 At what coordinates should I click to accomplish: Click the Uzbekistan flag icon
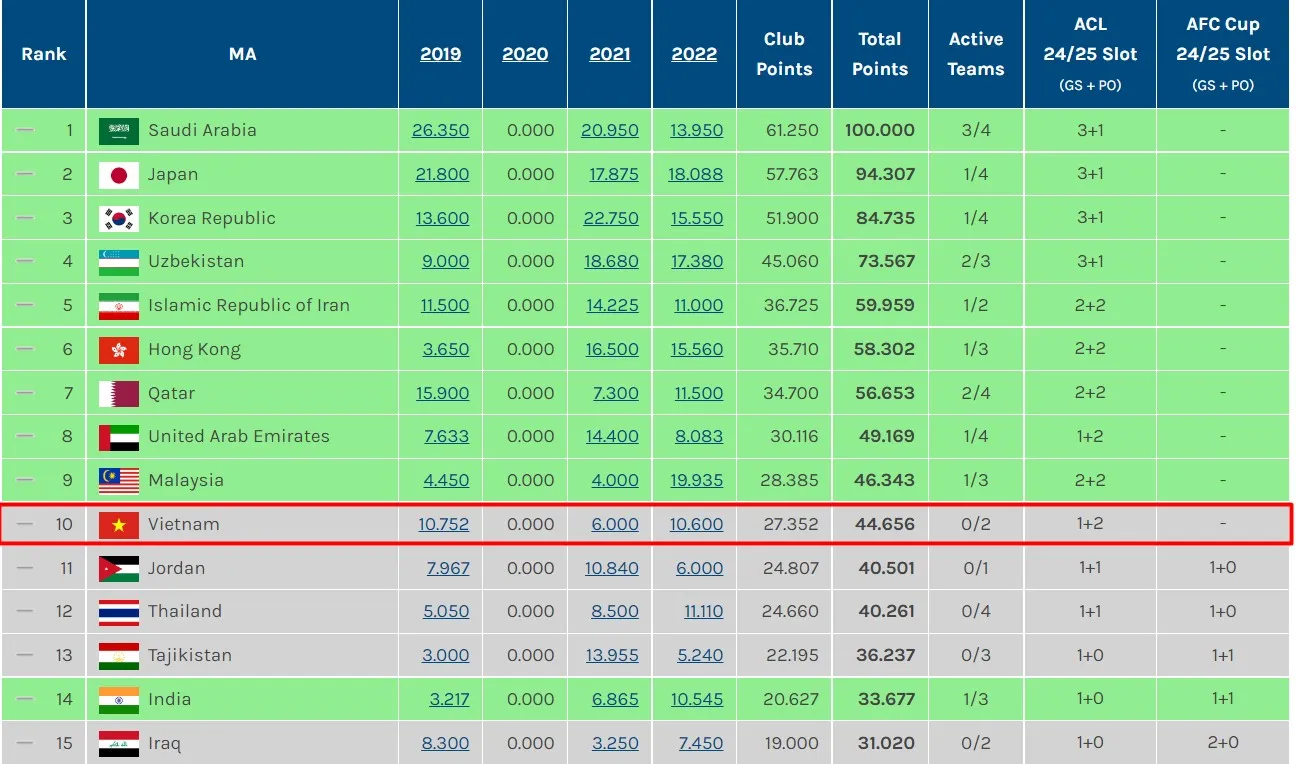[118, 262]
